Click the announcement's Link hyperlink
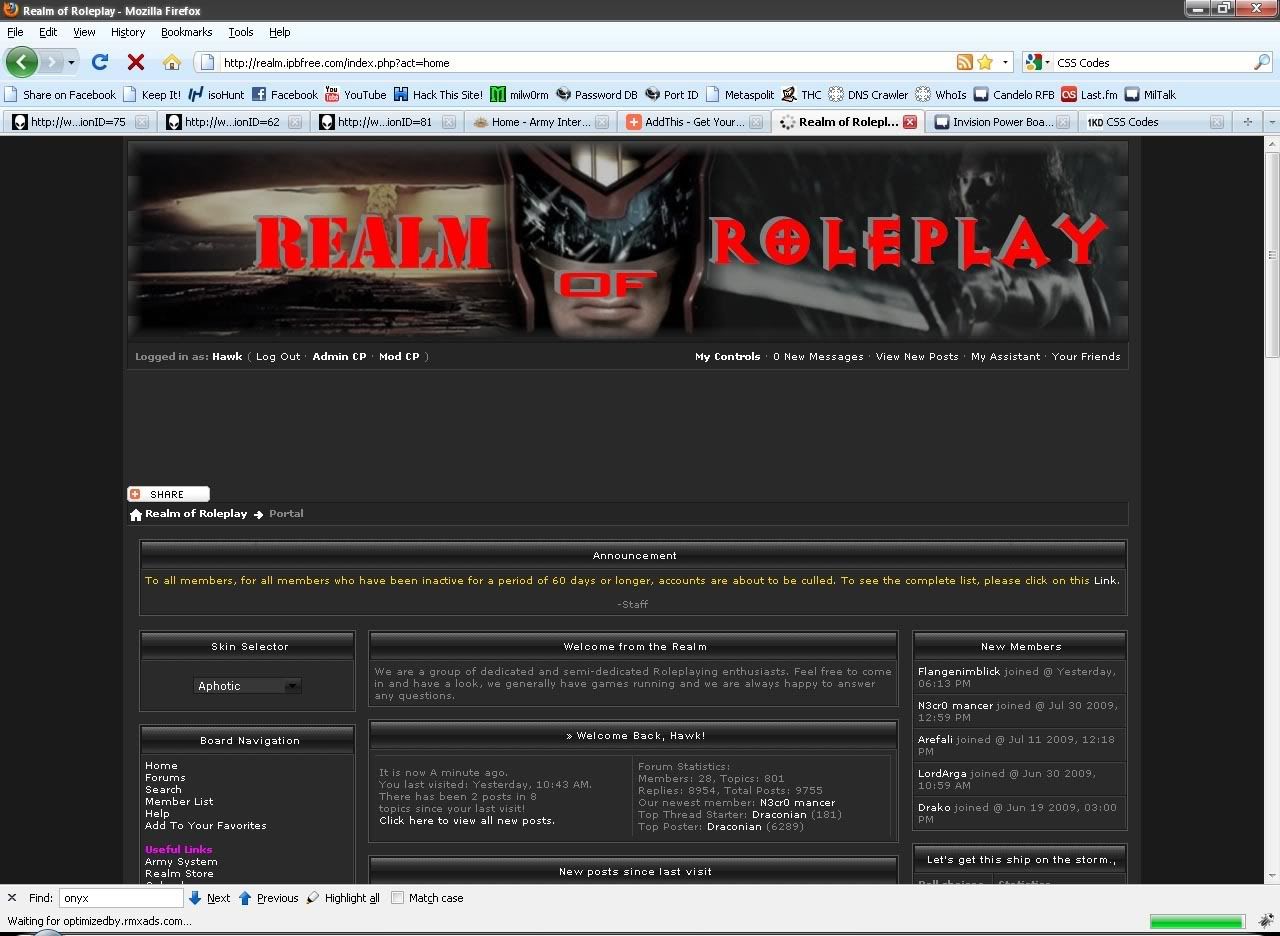 click(x=1105, y=581)
